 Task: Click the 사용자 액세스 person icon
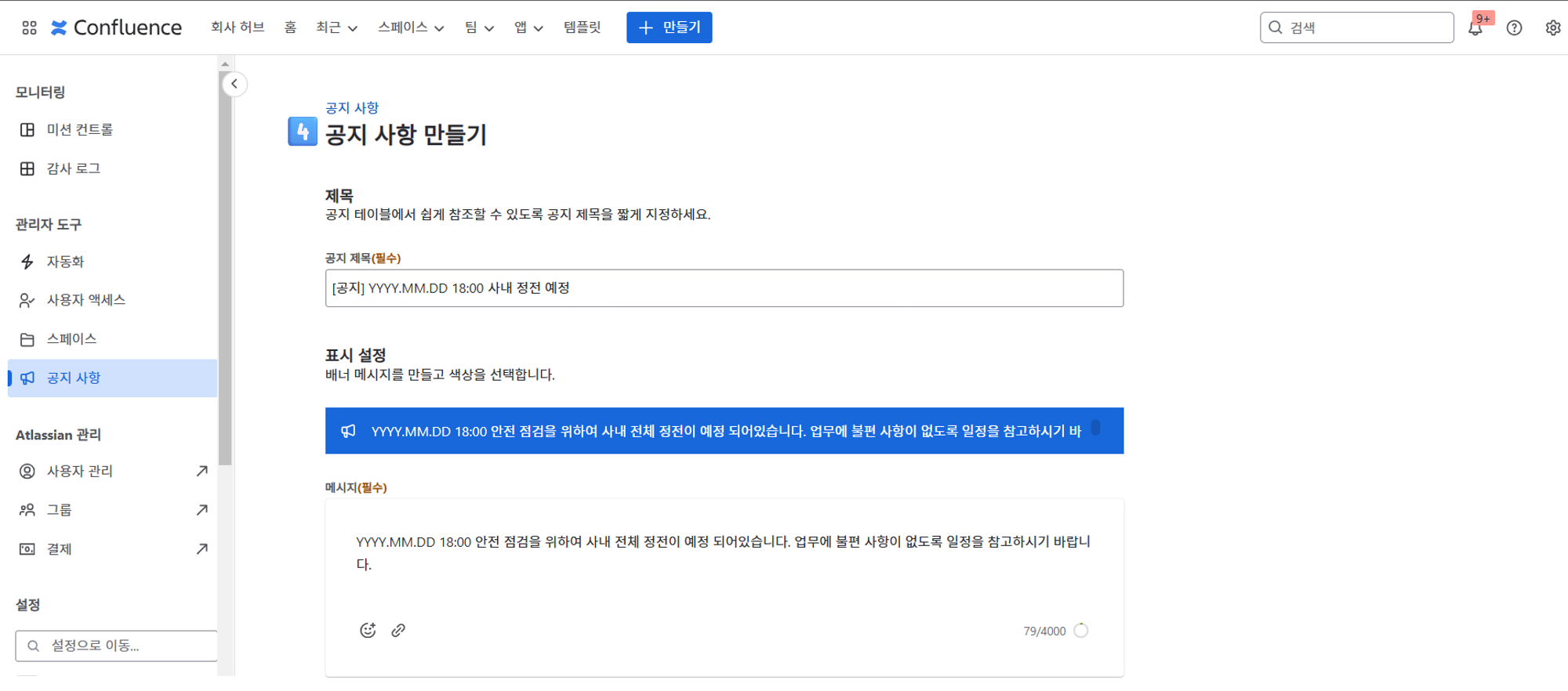[27, 300]
